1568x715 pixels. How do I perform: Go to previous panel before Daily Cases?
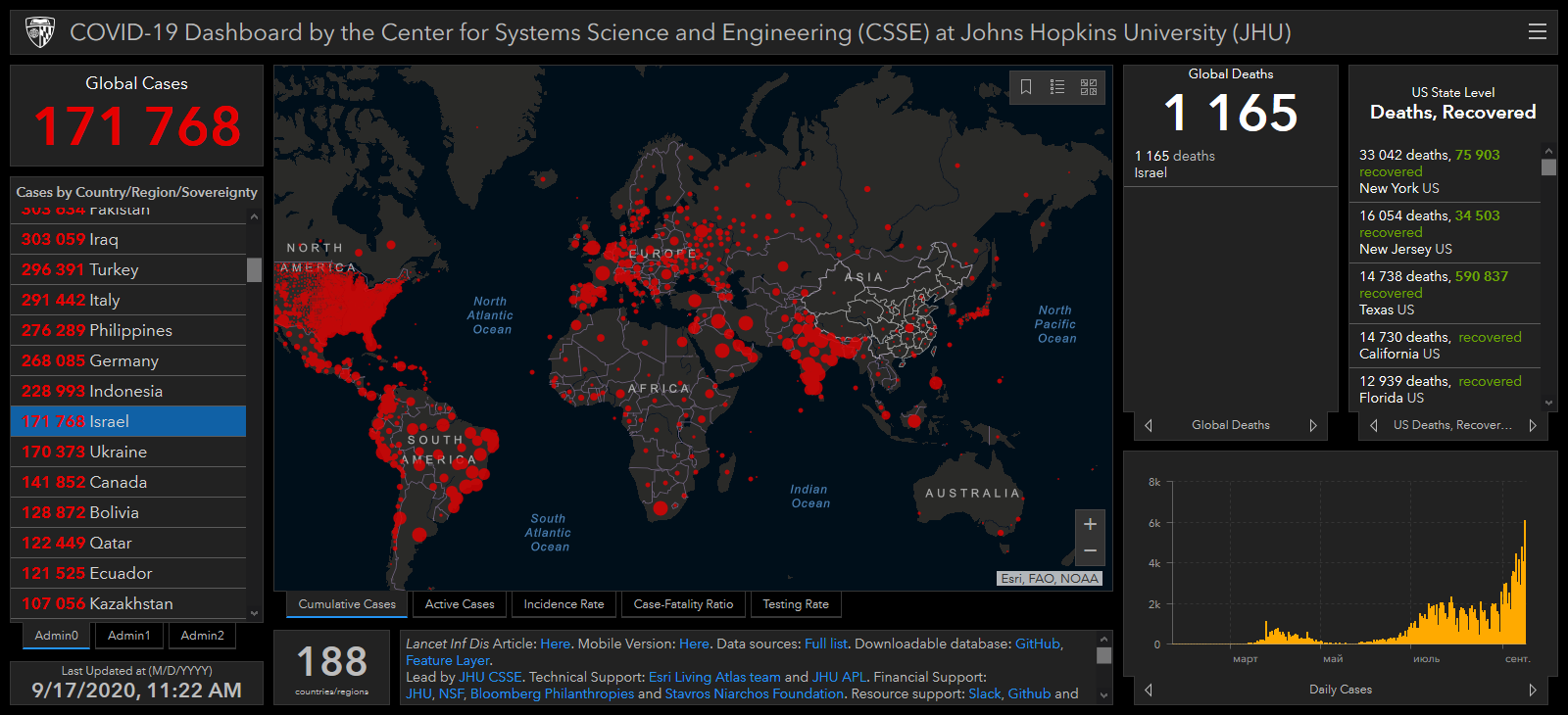[x=1149, y=690]
